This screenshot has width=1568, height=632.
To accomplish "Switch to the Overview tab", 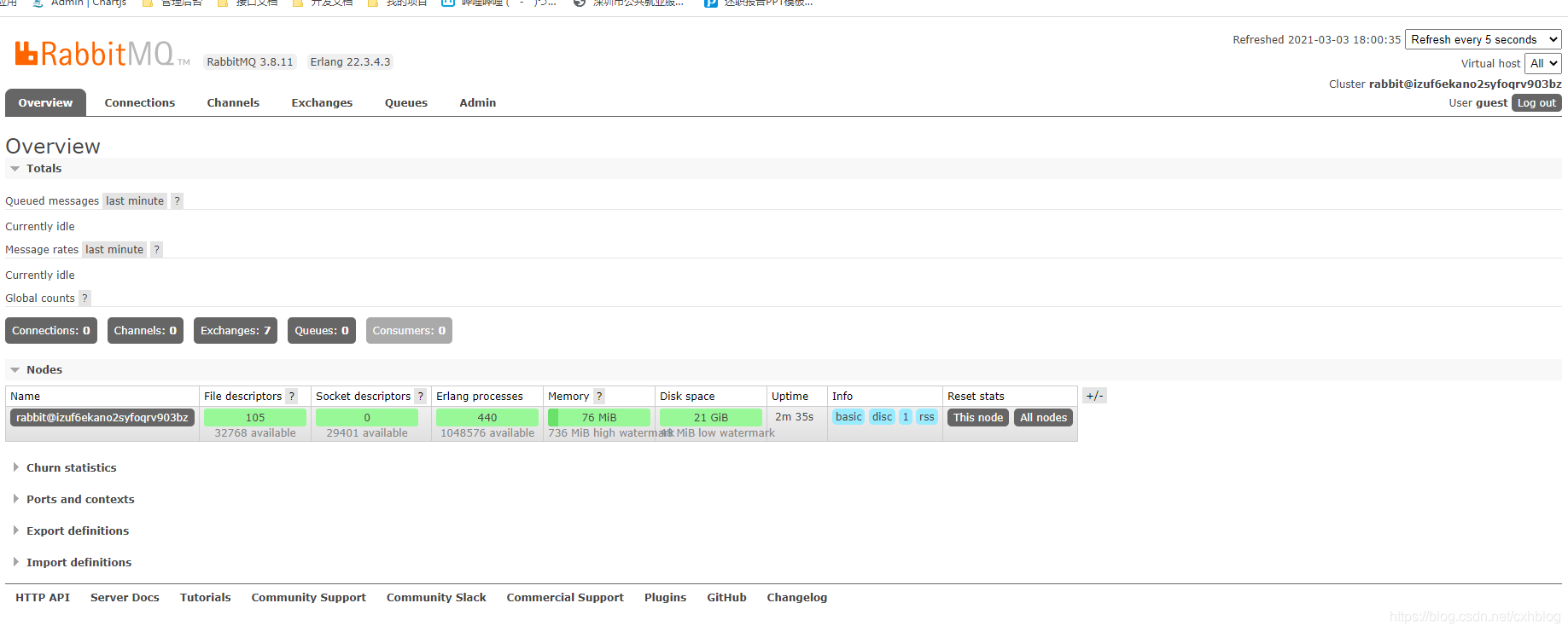I will tap(46, 103).
